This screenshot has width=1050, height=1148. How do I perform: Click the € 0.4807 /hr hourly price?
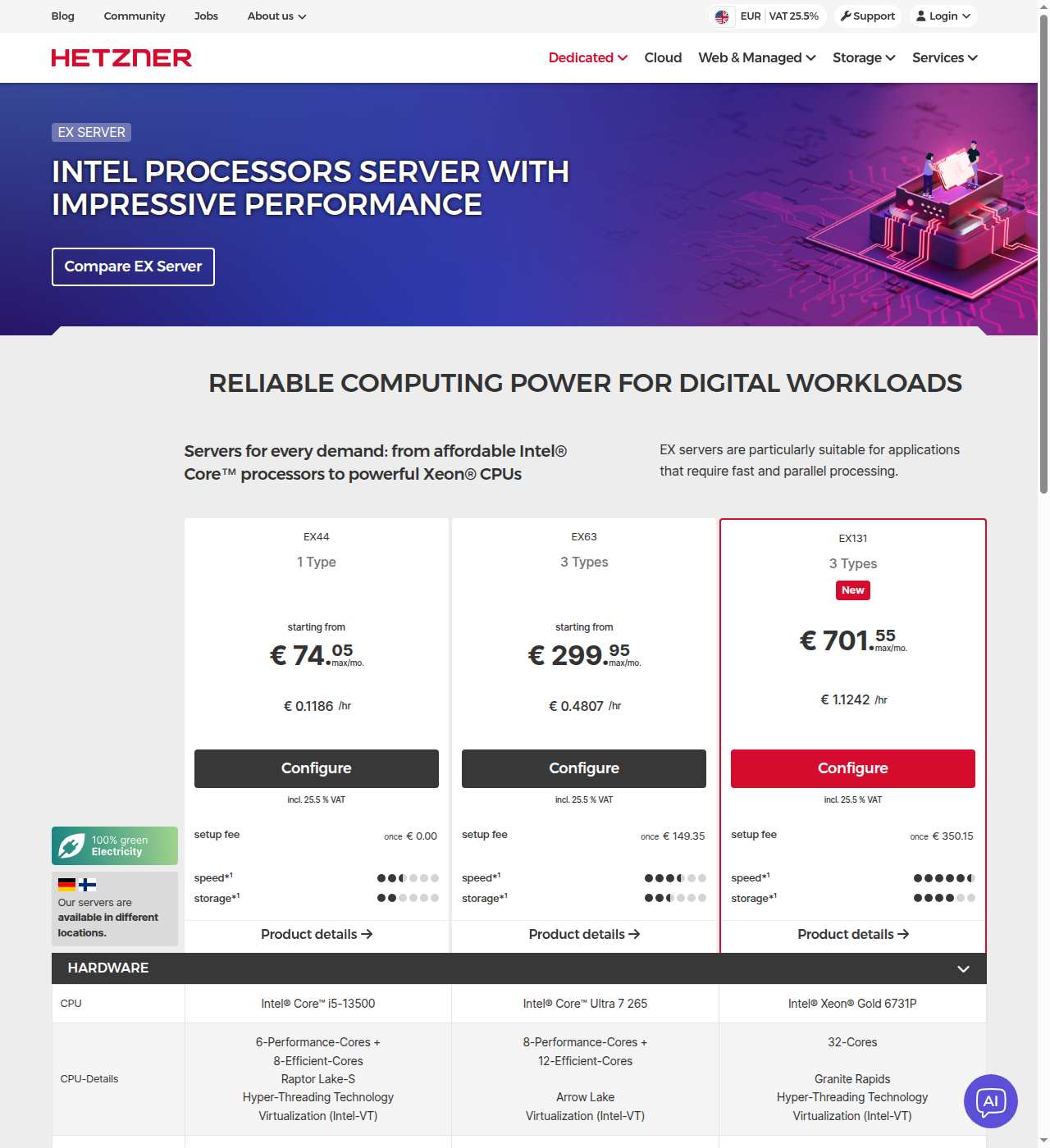point(584,706)
